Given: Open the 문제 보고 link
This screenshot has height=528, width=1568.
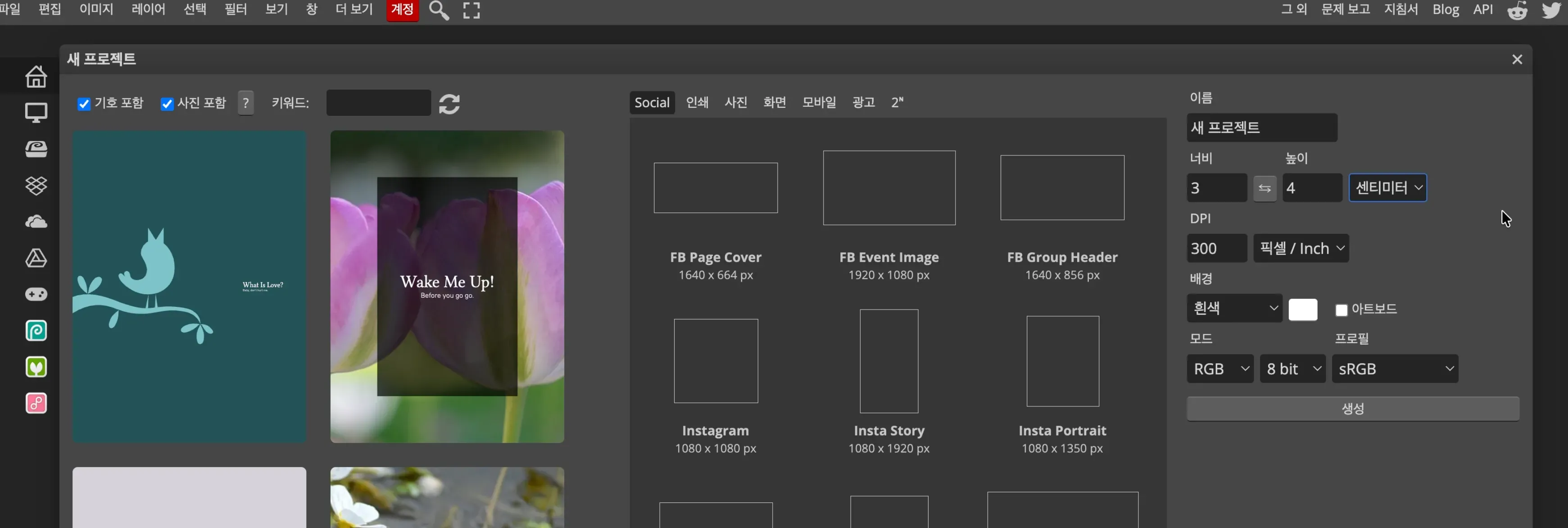Looking at the screenshot, I should click(x=1346, y=10).
